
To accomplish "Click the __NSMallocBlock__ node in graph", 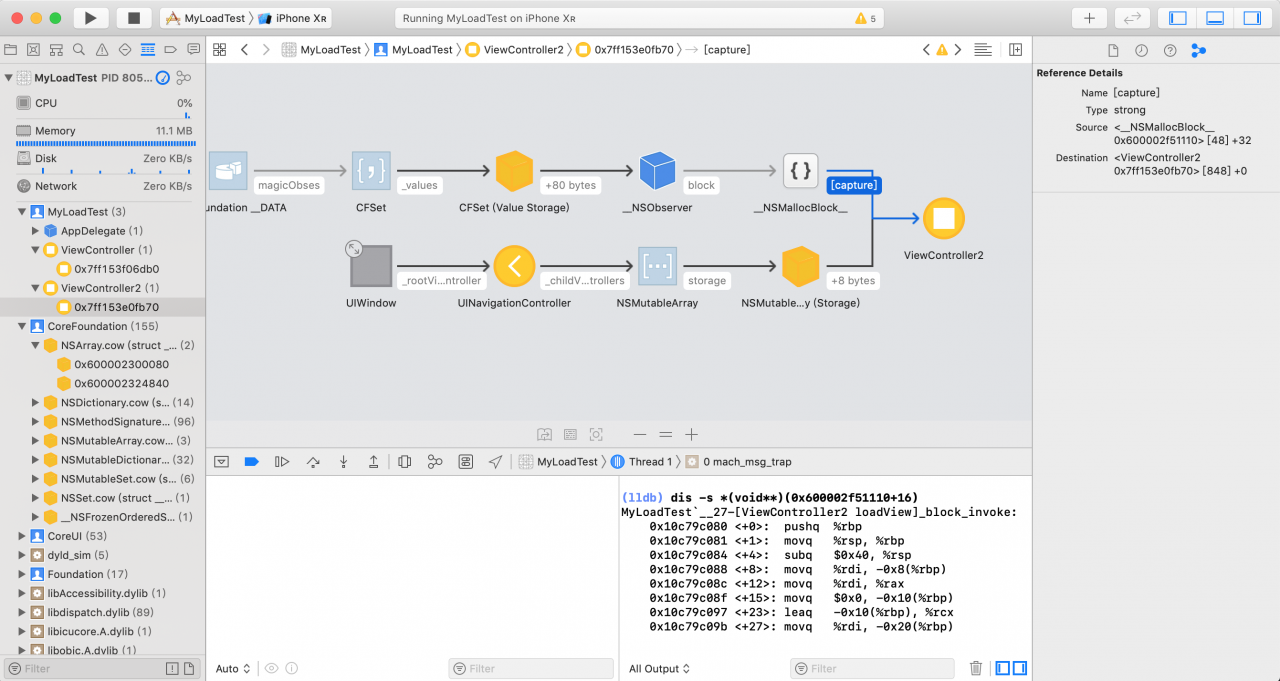I will [800, 172].
